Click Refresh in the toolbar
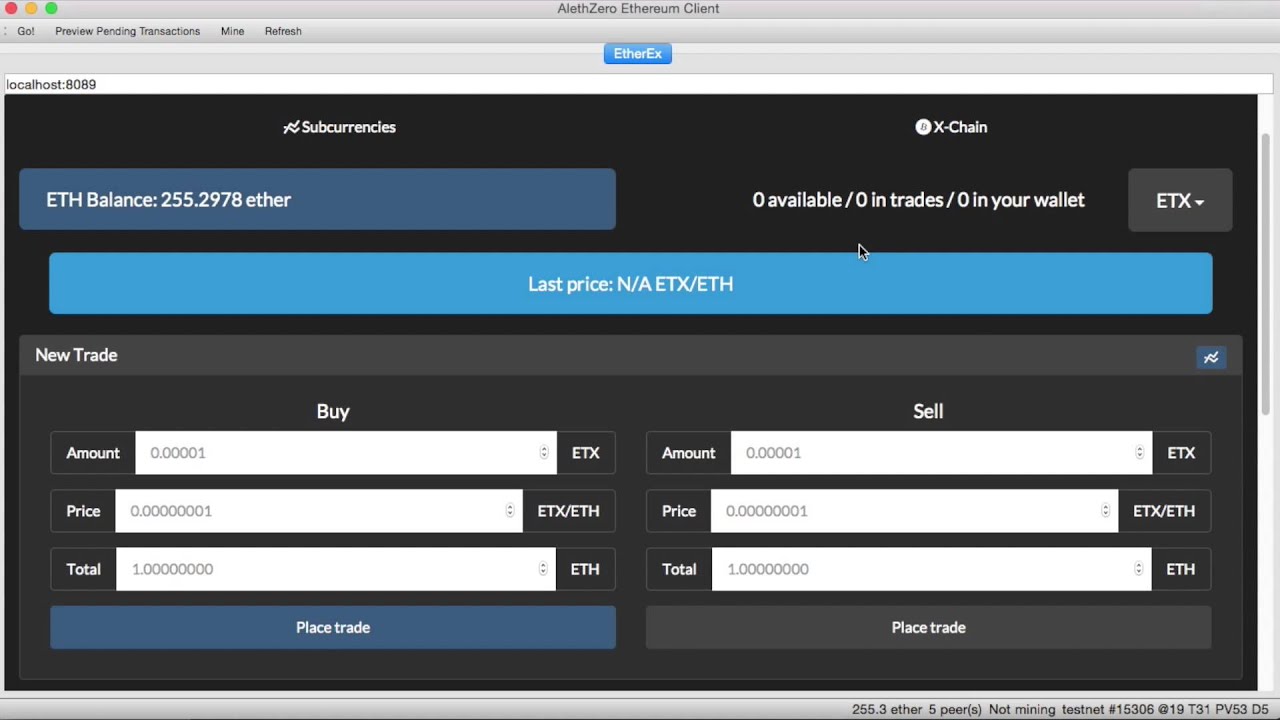 [283, 31]
